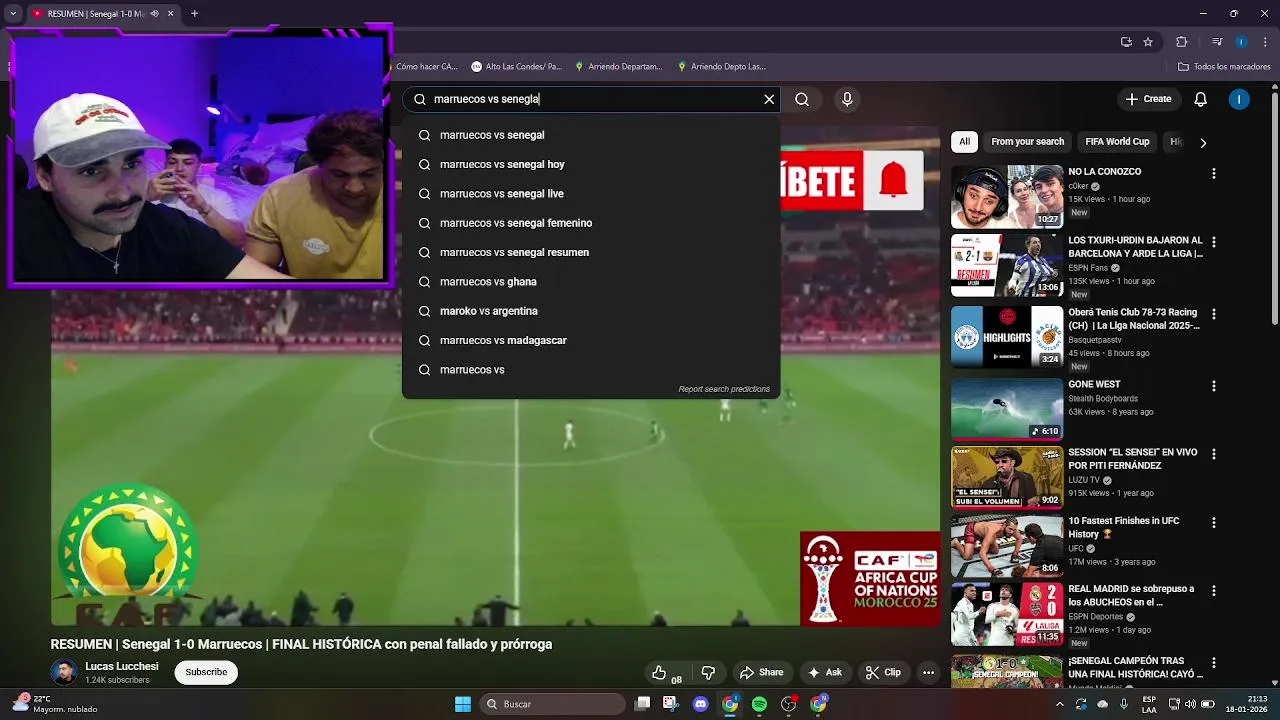Open '10 Fastest Finishes in UFC History' title

coord(1124,528)
